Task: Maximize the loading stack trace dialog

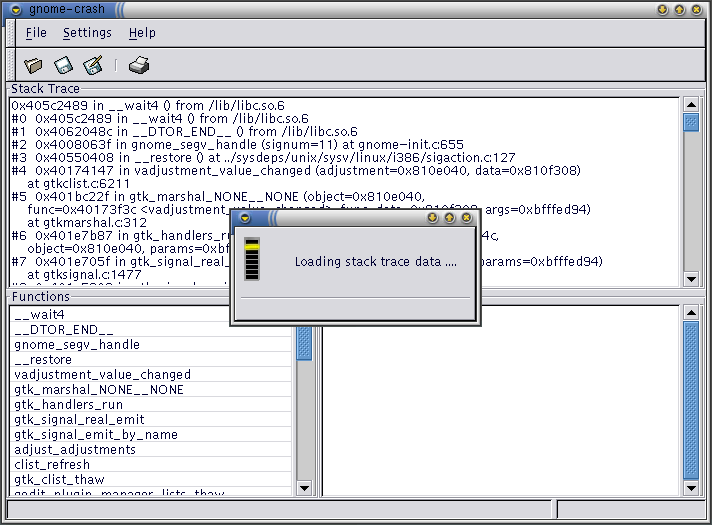Action: (450, 218)
